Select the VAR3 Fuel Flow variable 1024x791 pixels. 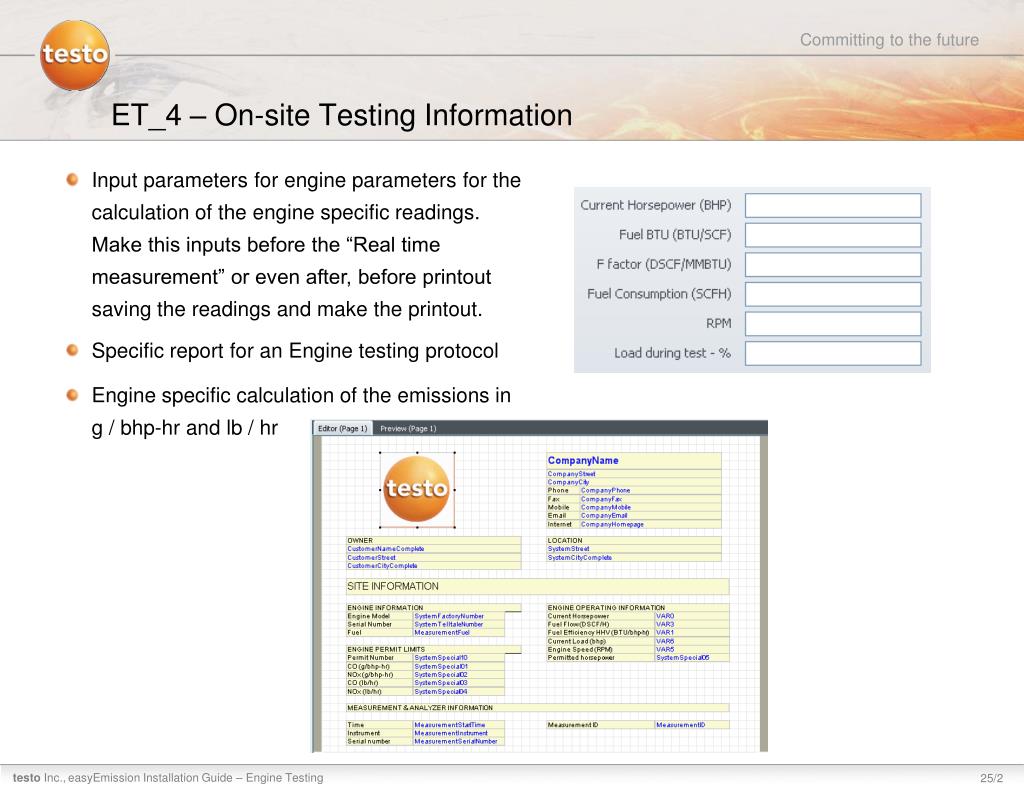[x=692, y=624]
